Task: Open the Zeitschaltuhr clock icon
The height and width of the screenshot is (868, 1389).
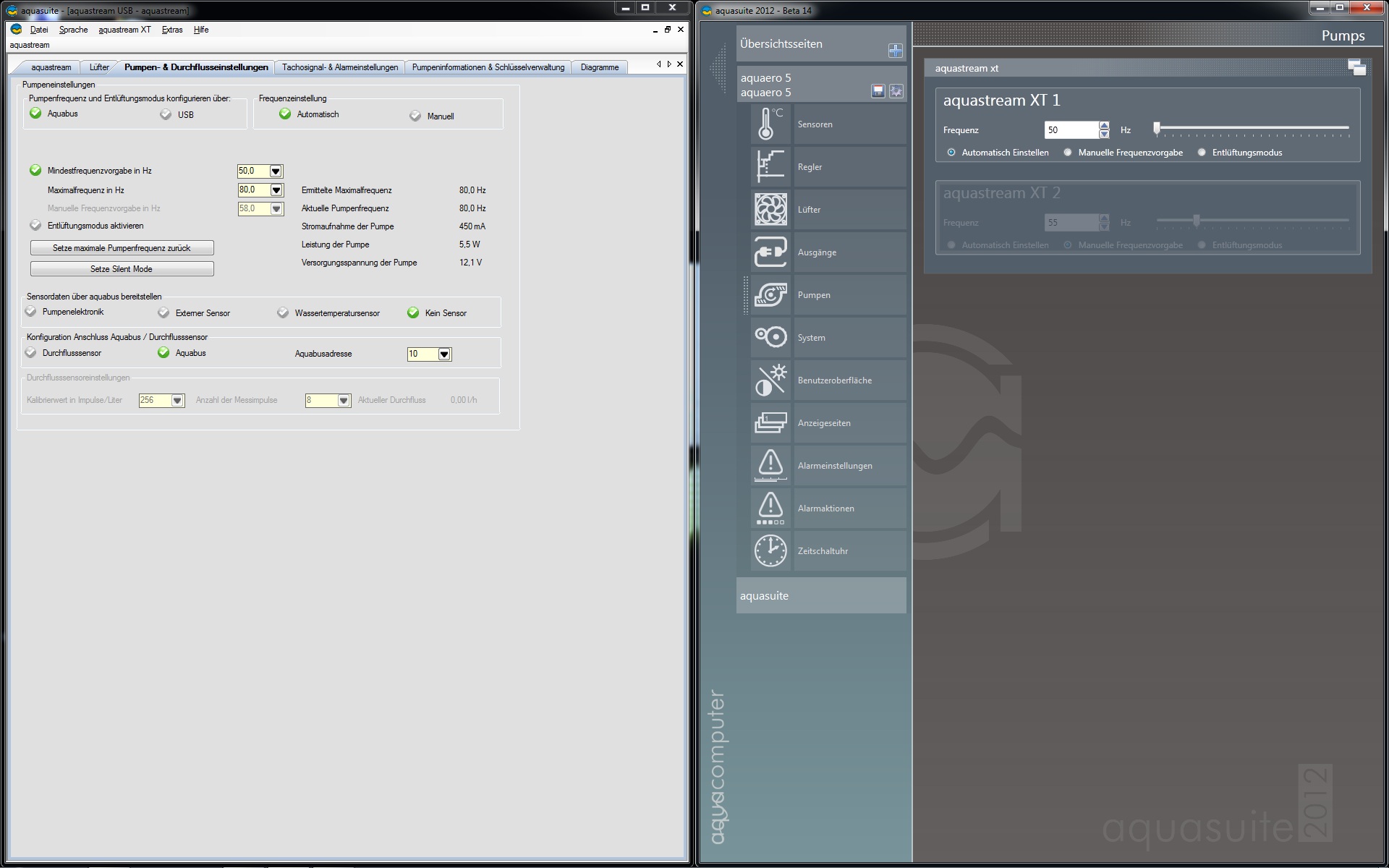Action: click(x=770, y=551)
